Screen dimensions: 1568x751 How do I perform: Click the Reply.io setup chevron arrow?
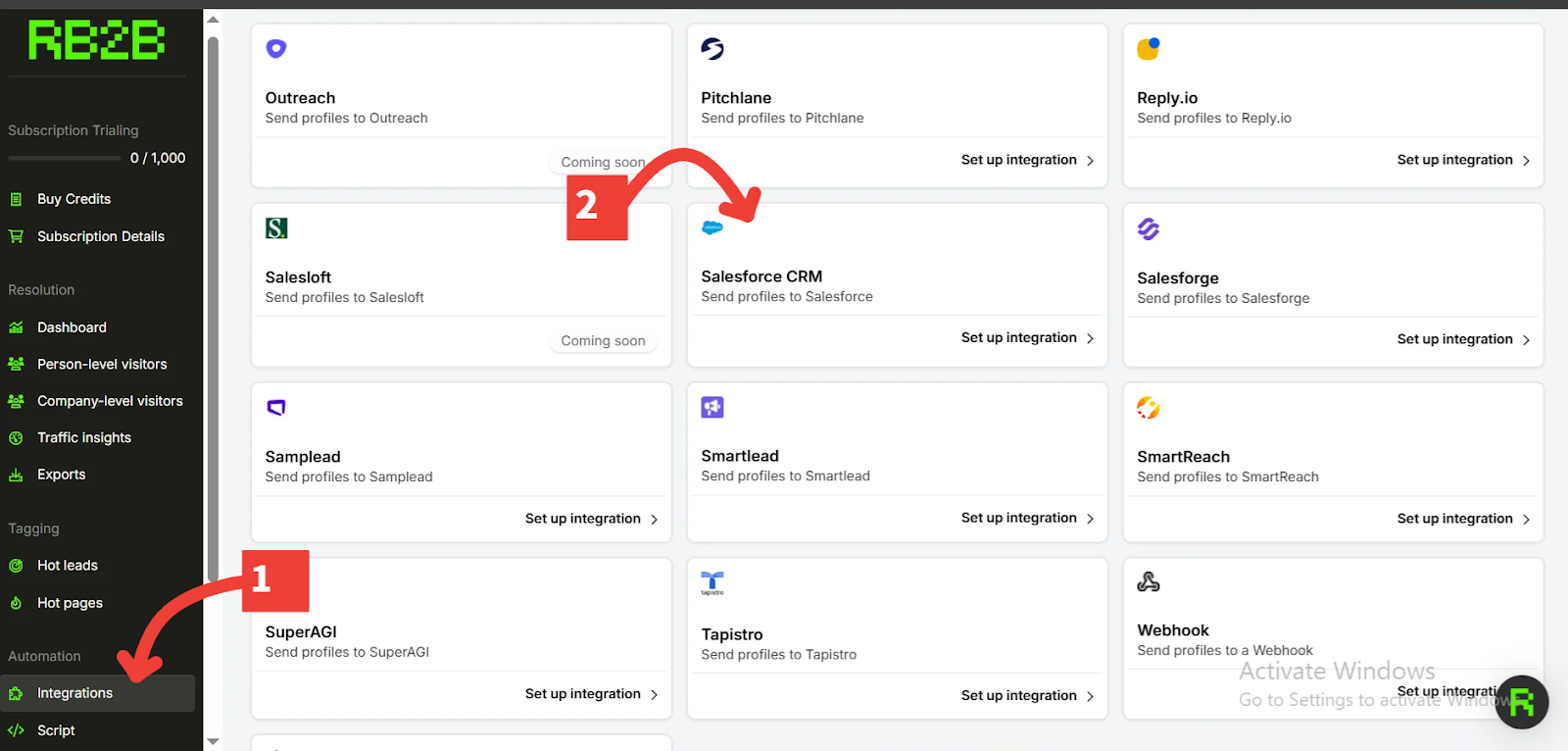(x=1526, y=161)
